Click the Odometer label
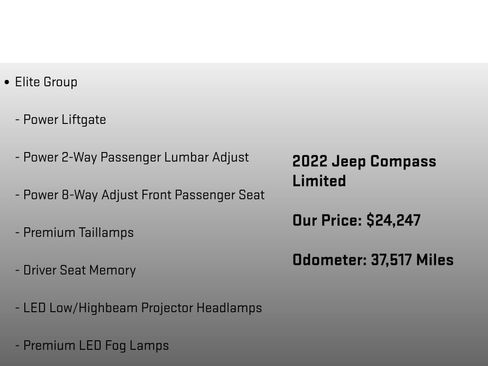The height and width of the screenshot is (366, 488). pos(329,260)
